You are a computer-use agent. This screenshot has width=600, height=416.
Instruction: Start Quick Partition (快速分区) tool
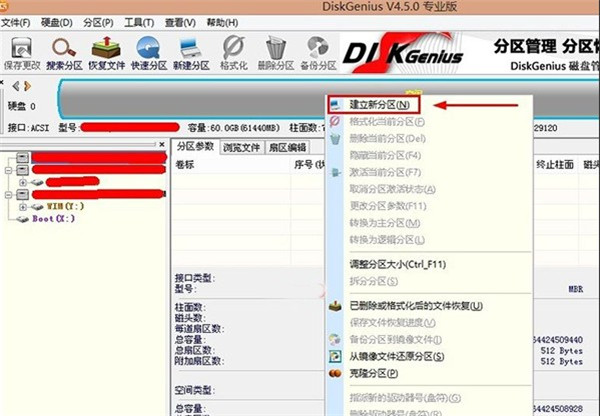click(149, 54)
